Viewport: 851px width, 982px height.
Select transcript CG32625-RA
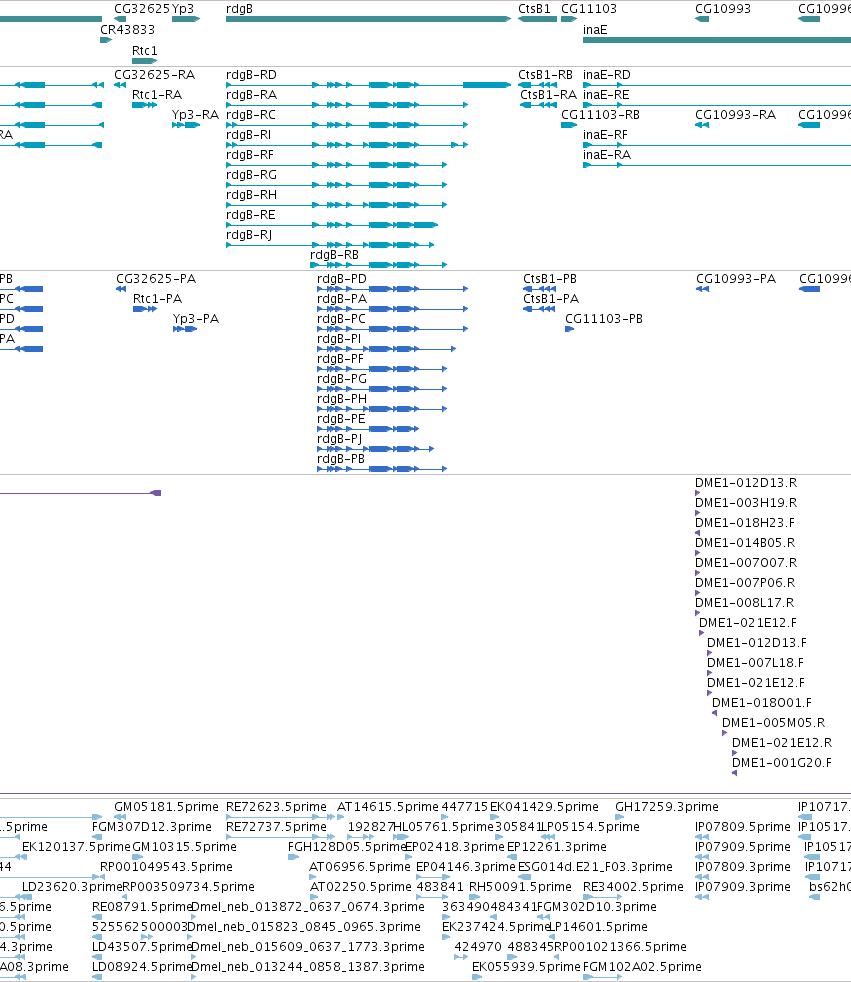pos(120,85)
